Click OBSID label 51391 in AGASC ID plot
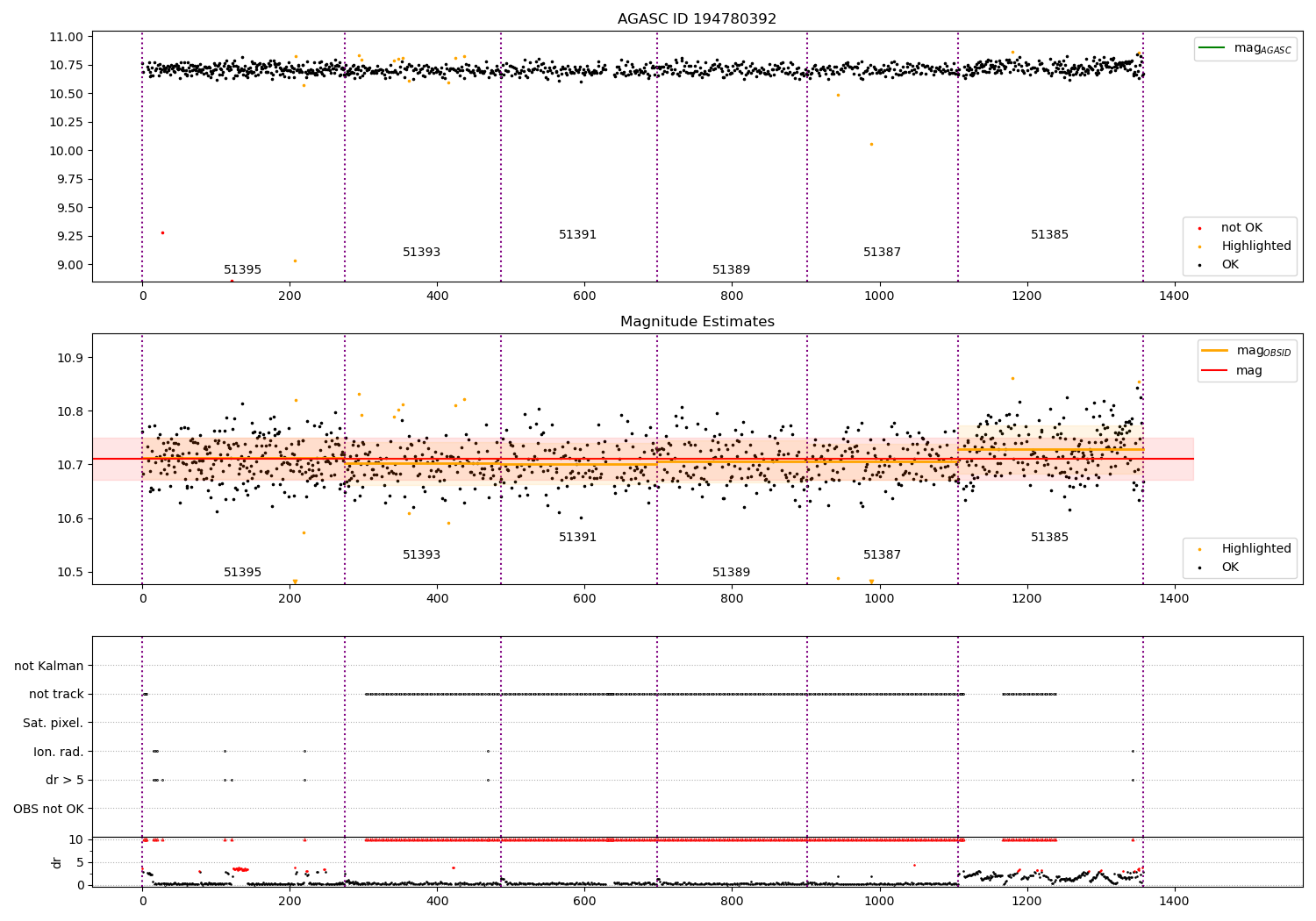 pyautogui.click(x=577, y=235)
